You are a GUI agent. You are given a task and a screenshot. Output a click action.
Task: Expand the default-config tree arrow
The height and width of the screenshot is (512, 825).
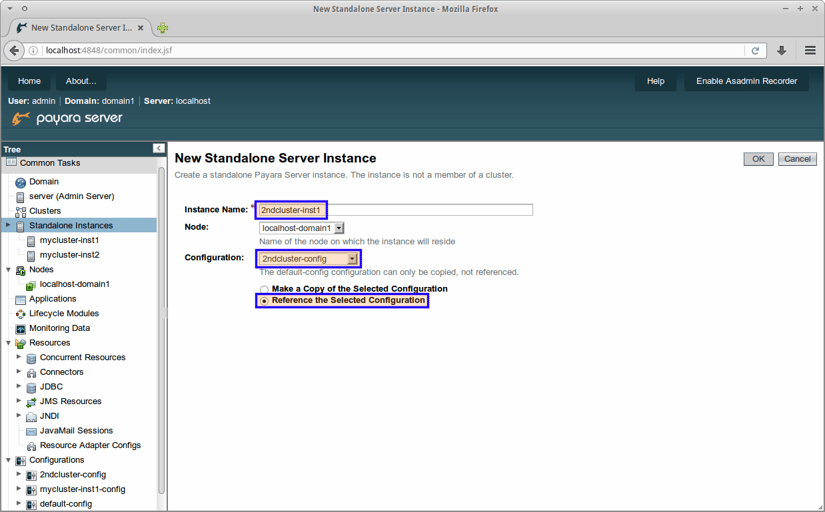pyautogui.click(x=19, y=503)
